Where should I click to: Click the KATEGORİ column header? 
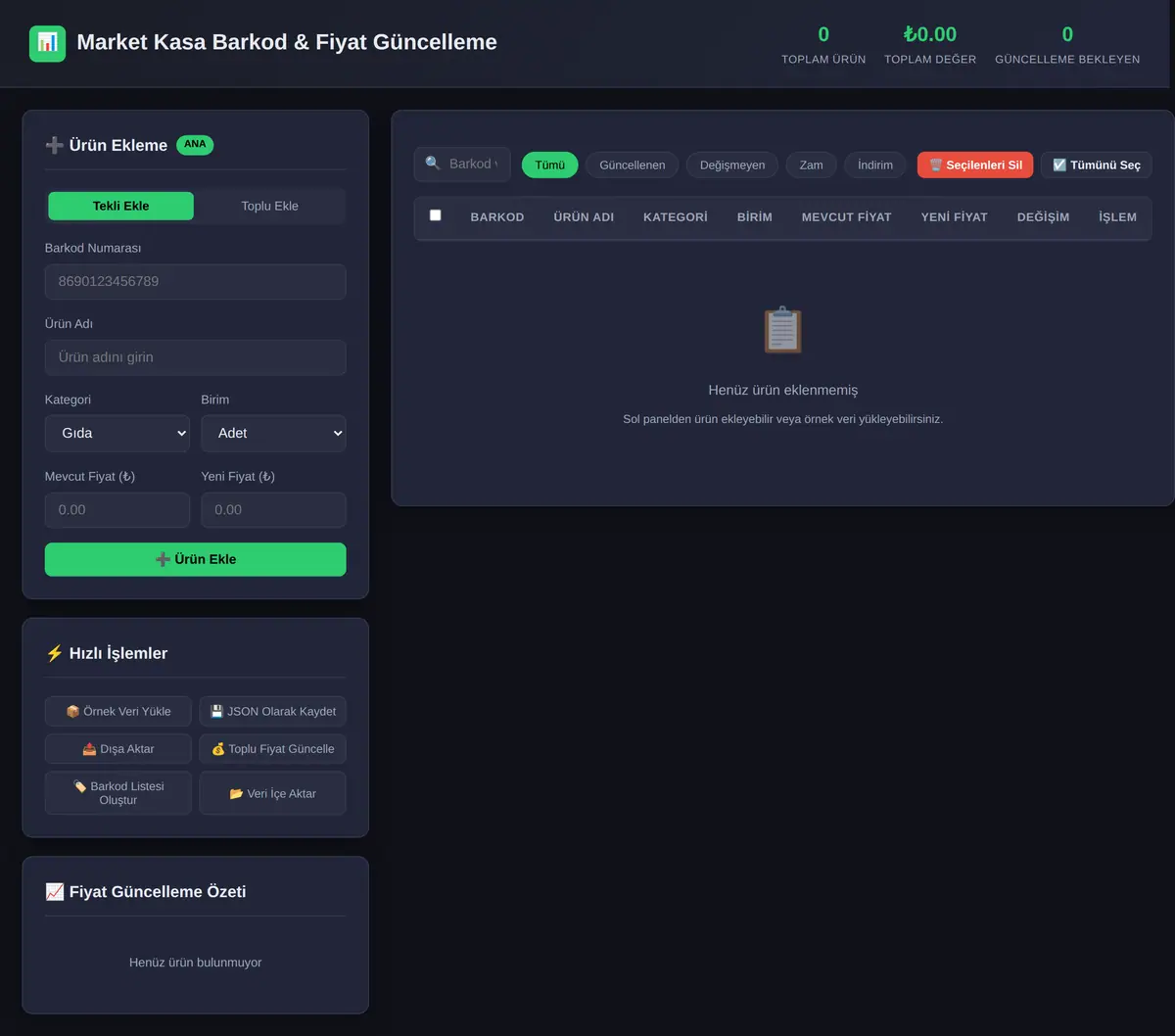point(676,217)
